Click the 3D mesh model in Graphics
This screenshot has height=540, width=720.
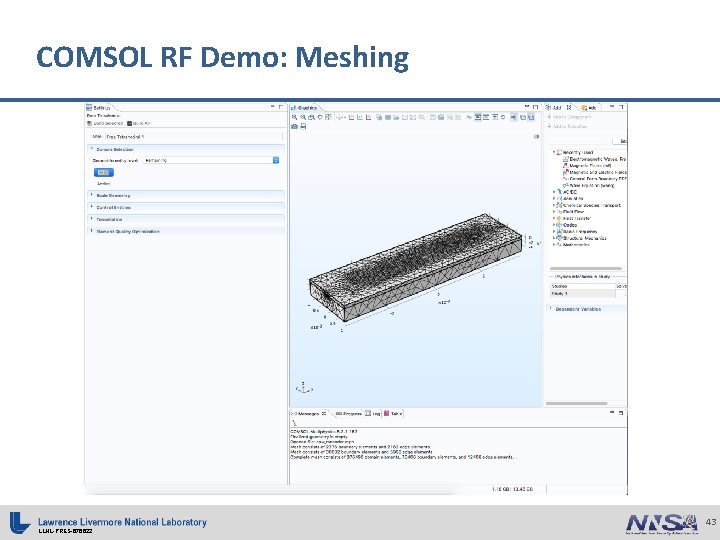tap(416, 267)
